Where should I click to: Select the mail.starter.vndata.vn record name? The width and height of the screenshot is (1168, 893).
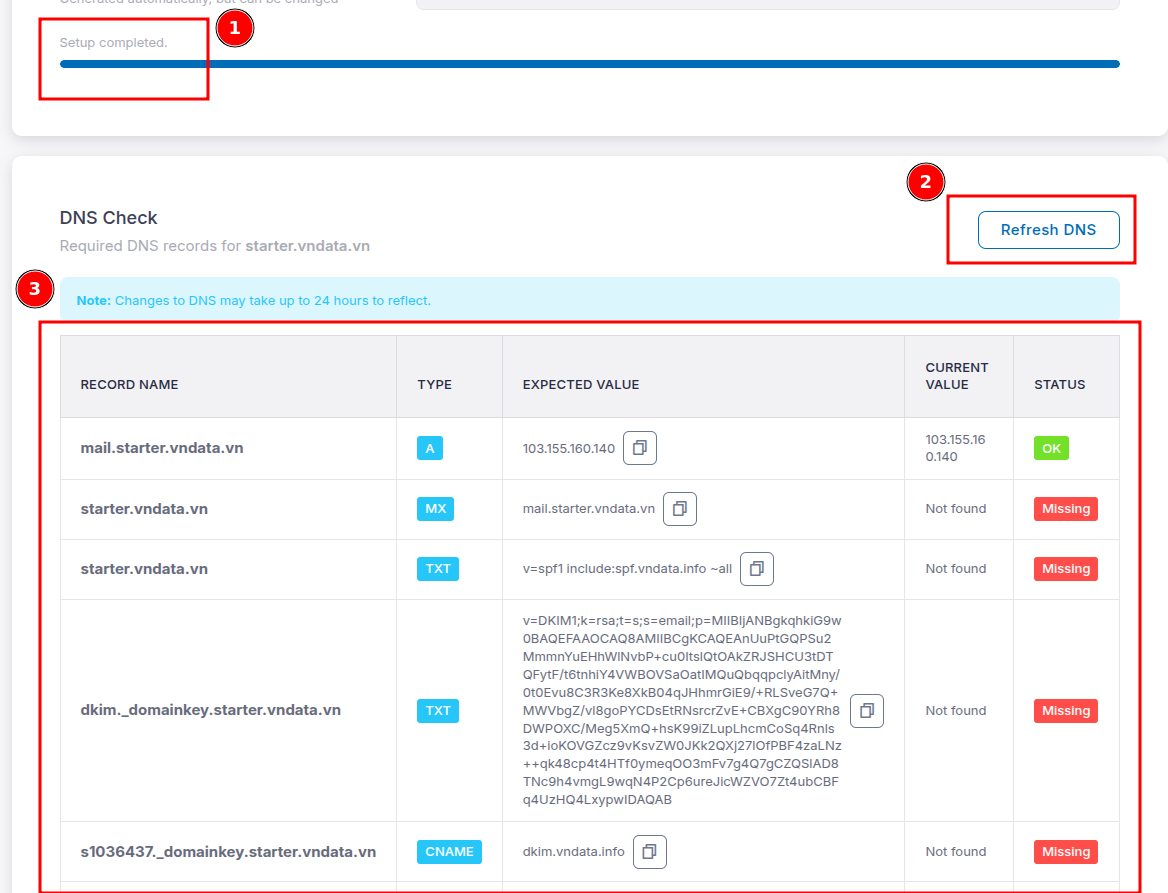coord(162,448)
